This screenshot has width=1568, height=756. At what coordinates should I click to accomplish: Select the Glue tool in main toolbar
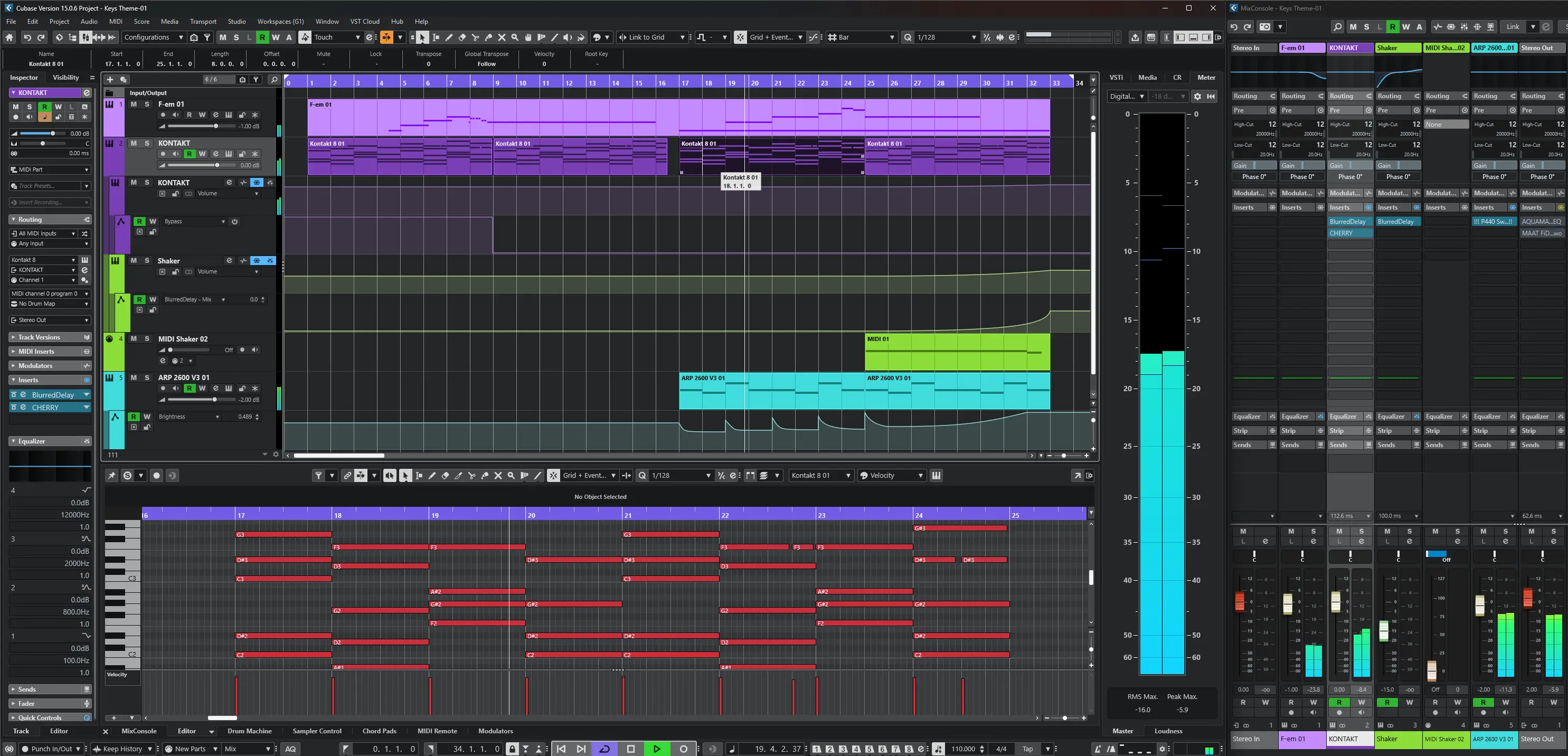488,37
